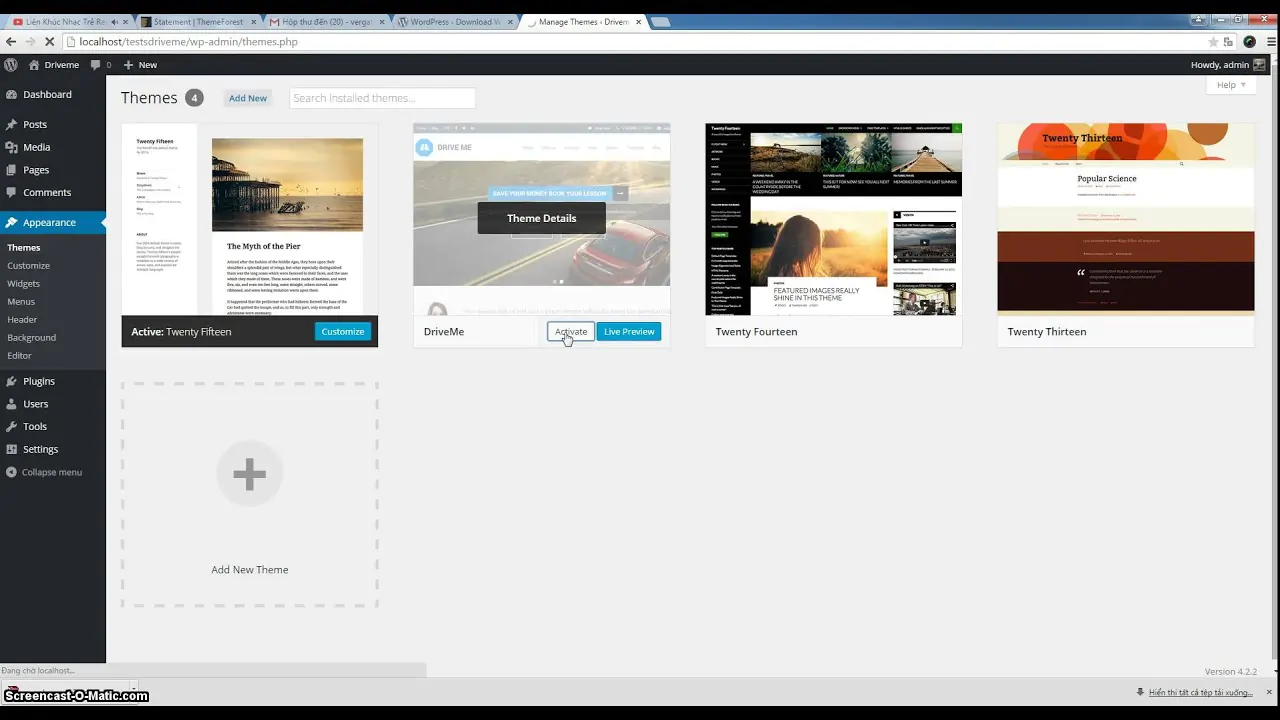The width and height of the screenshot is (1280, 720).
Task: Click Customize on the Twenty Fifteen theme
Action: (343, 331)
